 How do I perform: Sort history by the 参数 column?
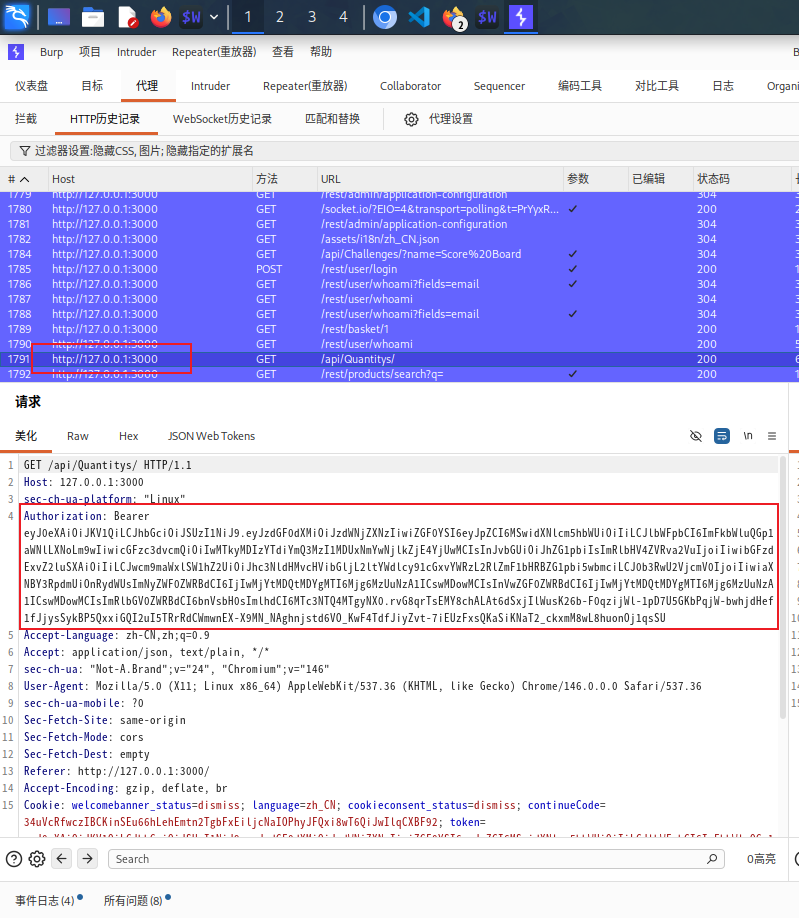pyautogui.click(x=595, y=179)
